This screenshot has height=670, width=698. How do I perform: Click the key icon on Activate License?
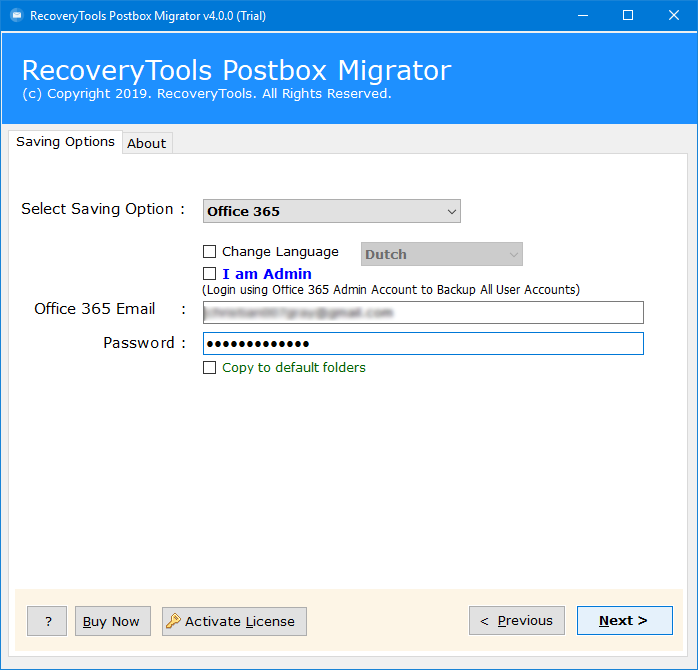coord(173,621)
